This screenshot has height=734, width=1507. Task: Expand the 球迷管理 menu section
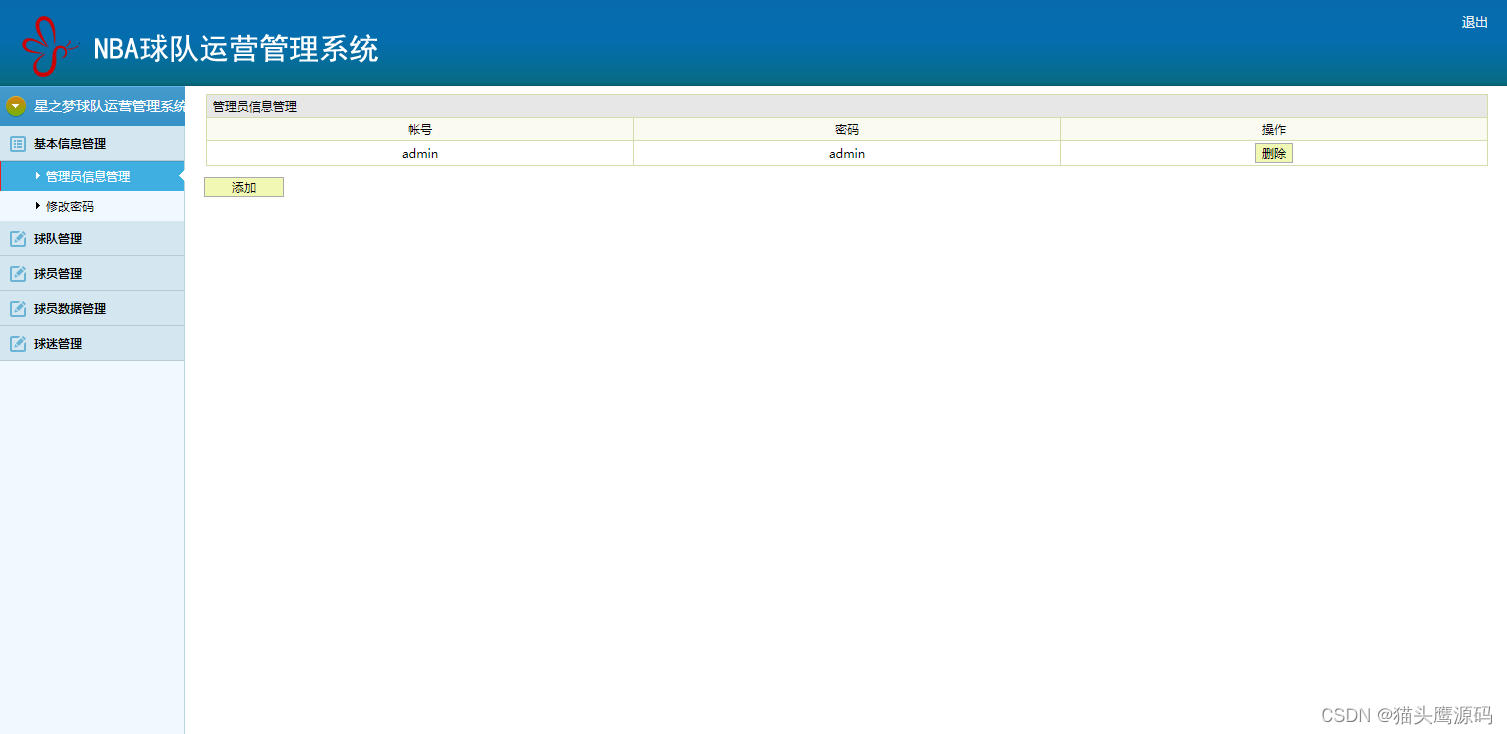92,343
